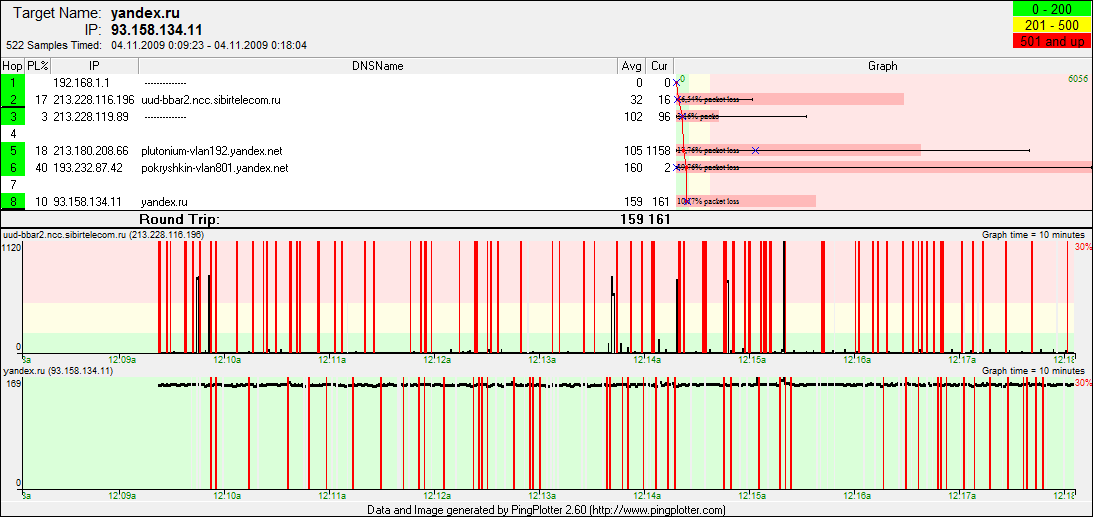Click the Avg column header
Screen dimensions: 1093x517
coord(632,66)
